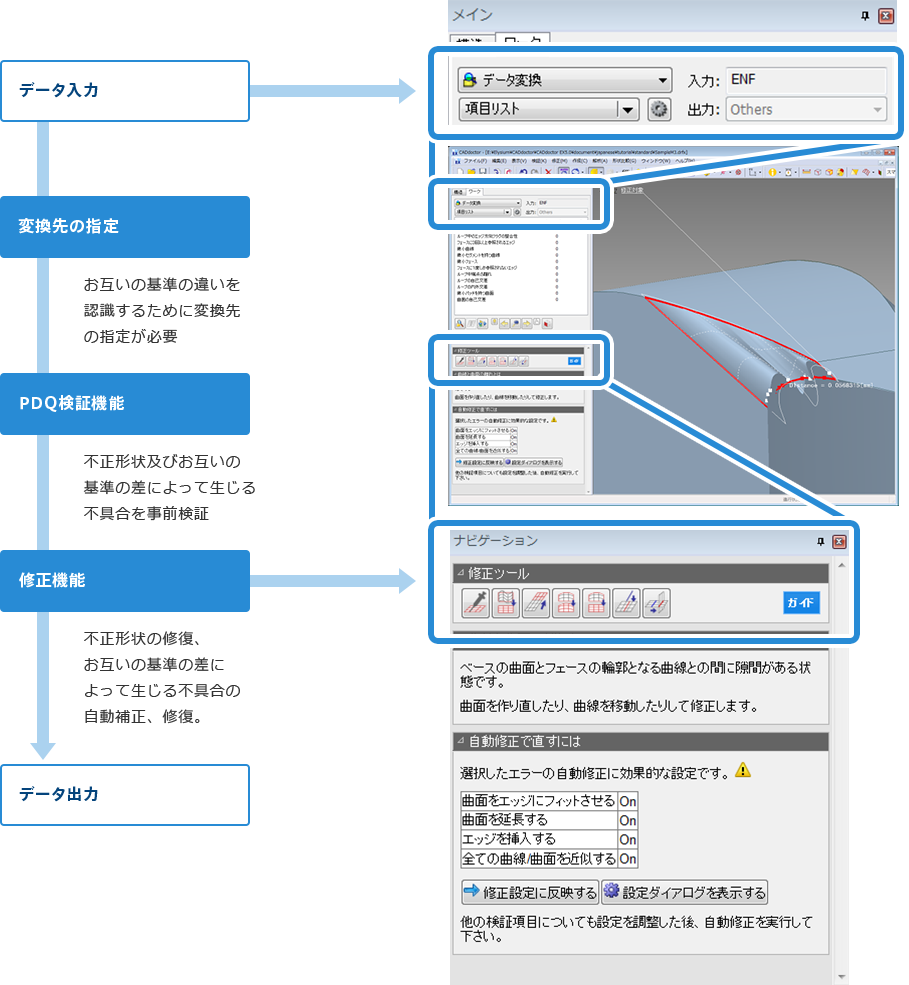
Task: Close the メイン panel
Action: pos(886,16)
